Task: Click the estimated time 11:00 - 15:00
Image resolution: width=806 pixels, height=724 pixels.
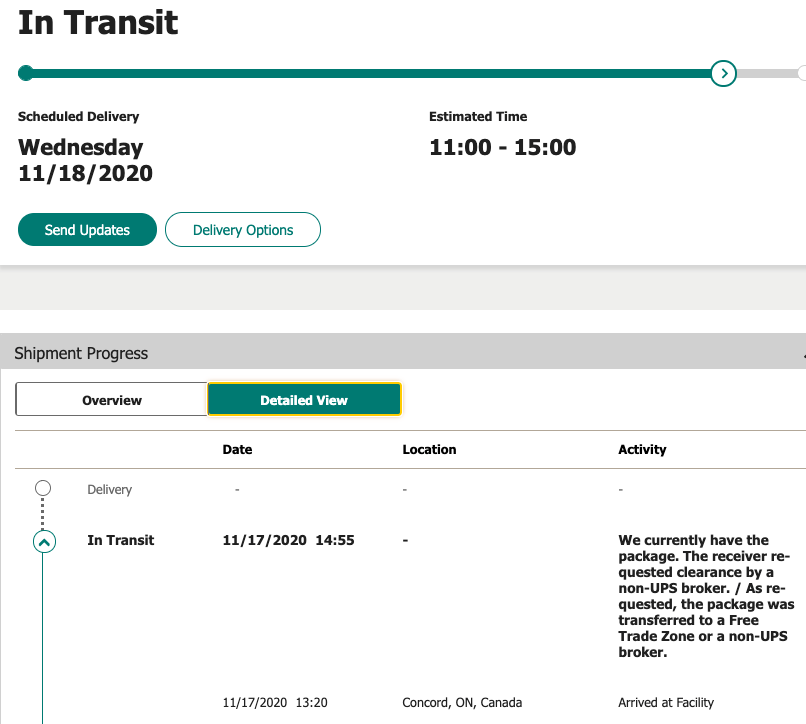Action: (502, 148)
